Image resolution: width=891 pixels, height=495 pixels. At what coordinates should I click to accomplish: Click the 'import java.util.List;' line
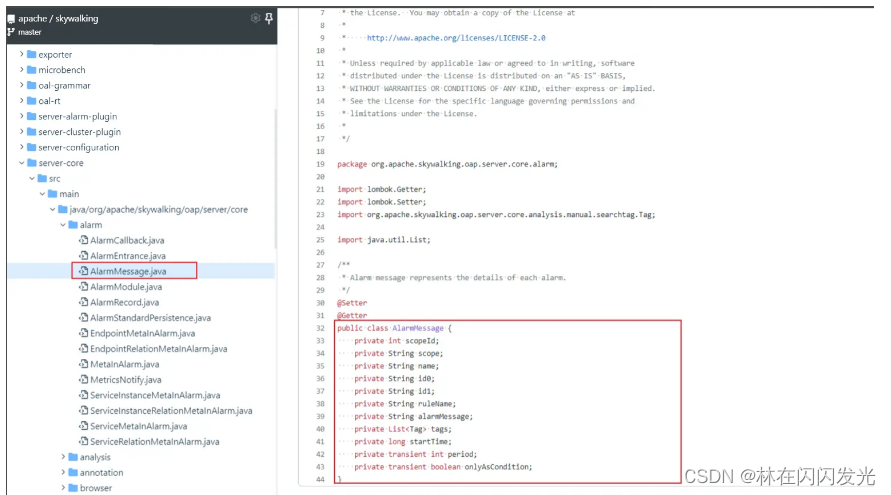point(384,240)
